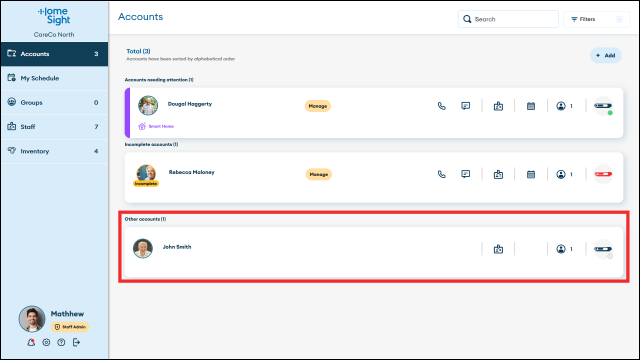
Task: Click the Accounts folder icon in sidebar
Action: (11, 53)
